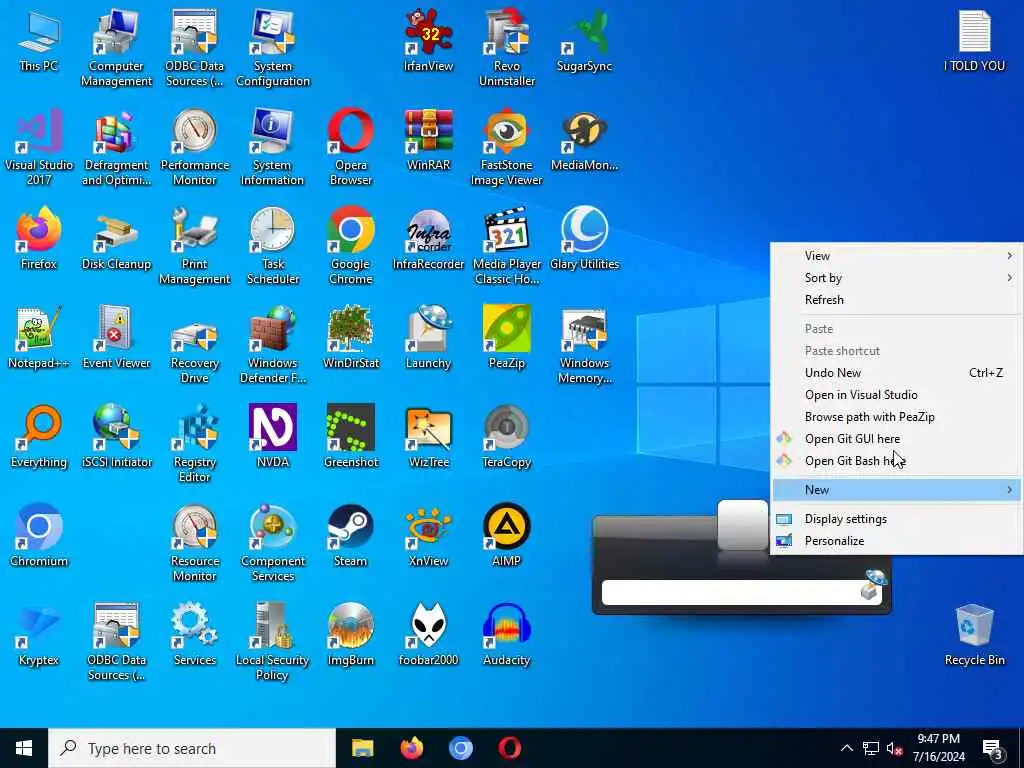This screenshot has height=768, width=1024.
Task: Select the Steam desktop icon
Action: click(351, 536)
